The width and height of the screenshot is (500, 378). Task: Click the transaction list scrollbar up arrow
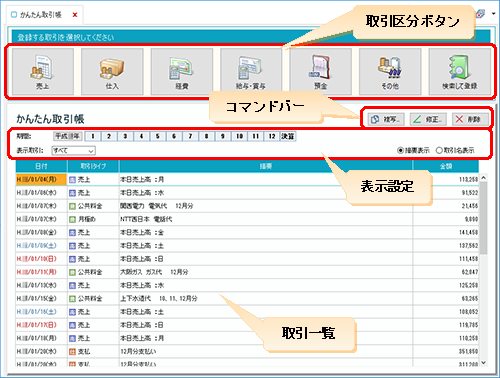coord(483,178)
